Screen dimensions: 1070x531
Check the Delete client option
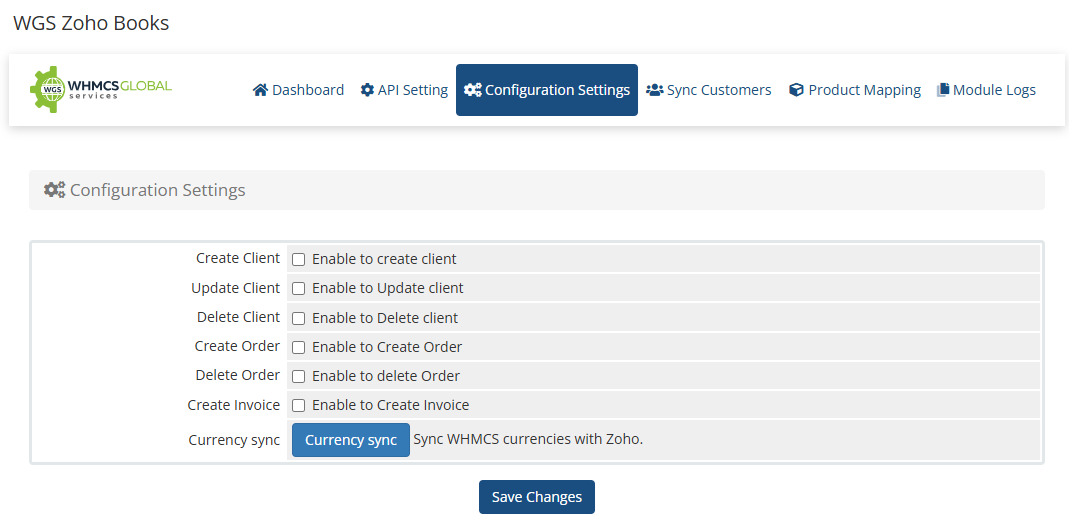click(x=298, y=318)
